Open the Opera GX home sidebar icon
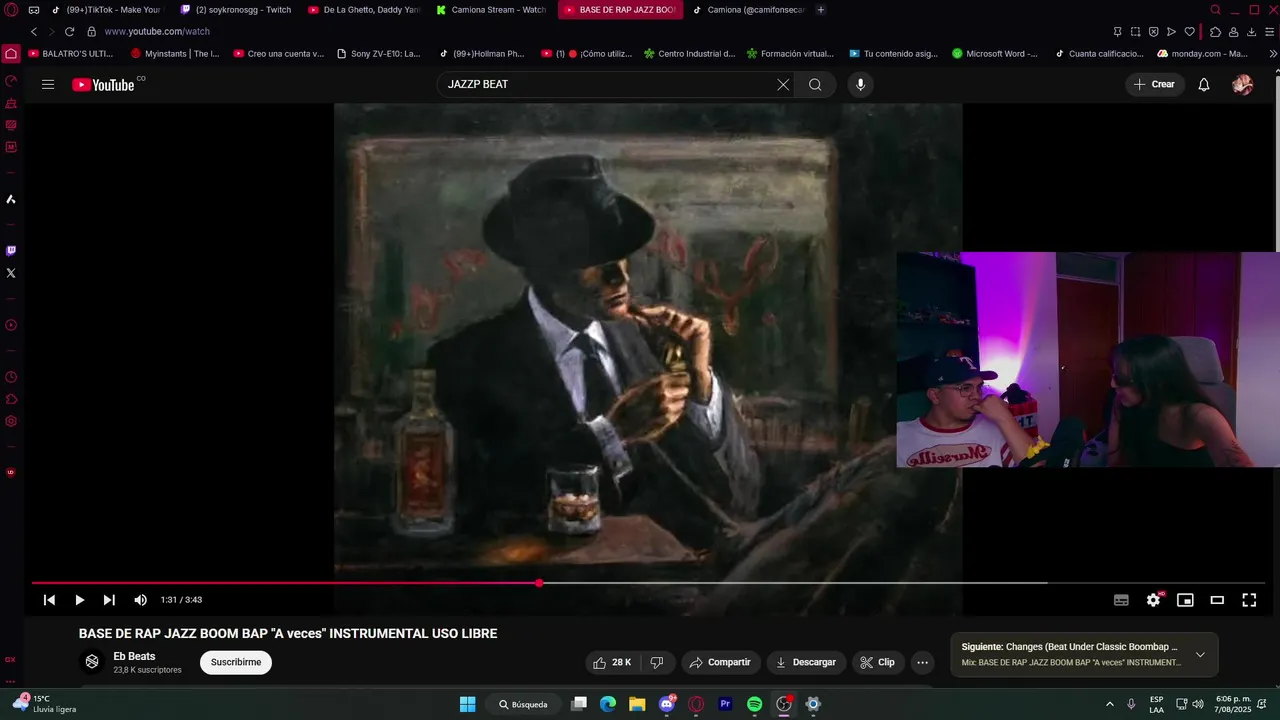The height and width of the screenshot is (720, 1280). pos(11,54)
